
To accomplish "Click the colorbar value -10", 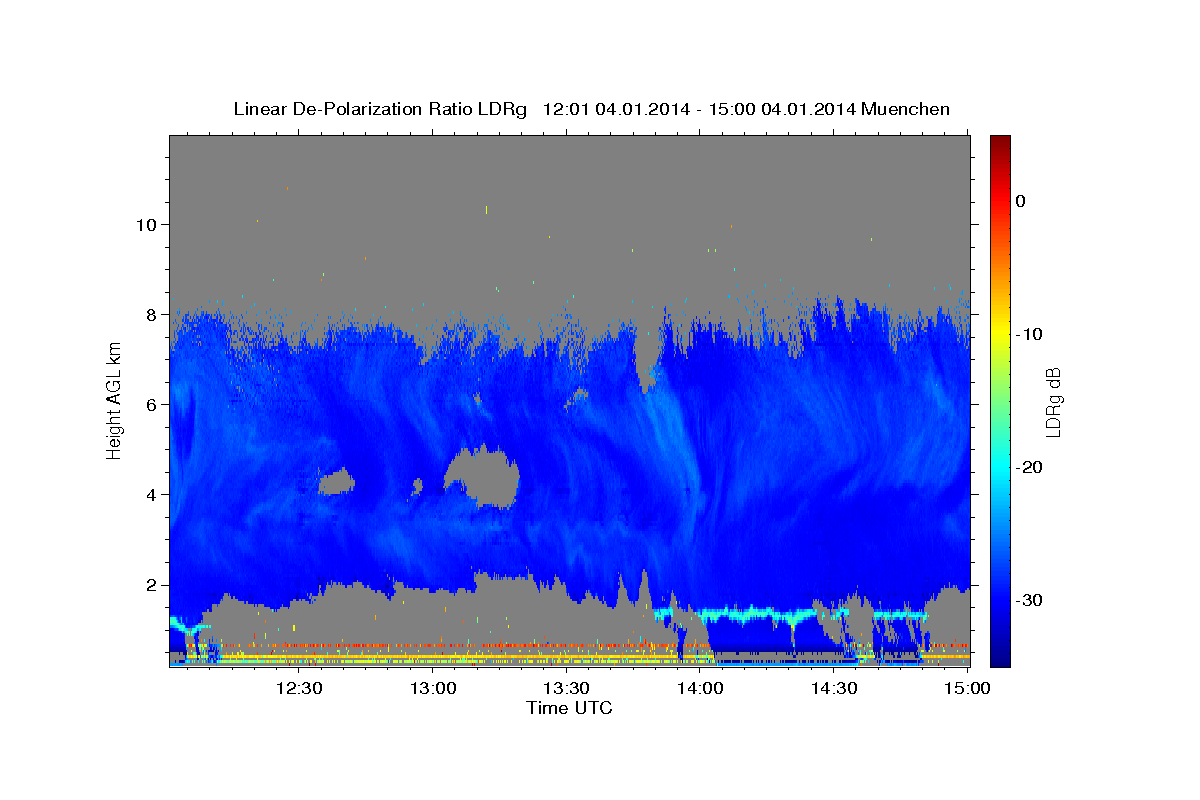I will (x=1029, y=334).
